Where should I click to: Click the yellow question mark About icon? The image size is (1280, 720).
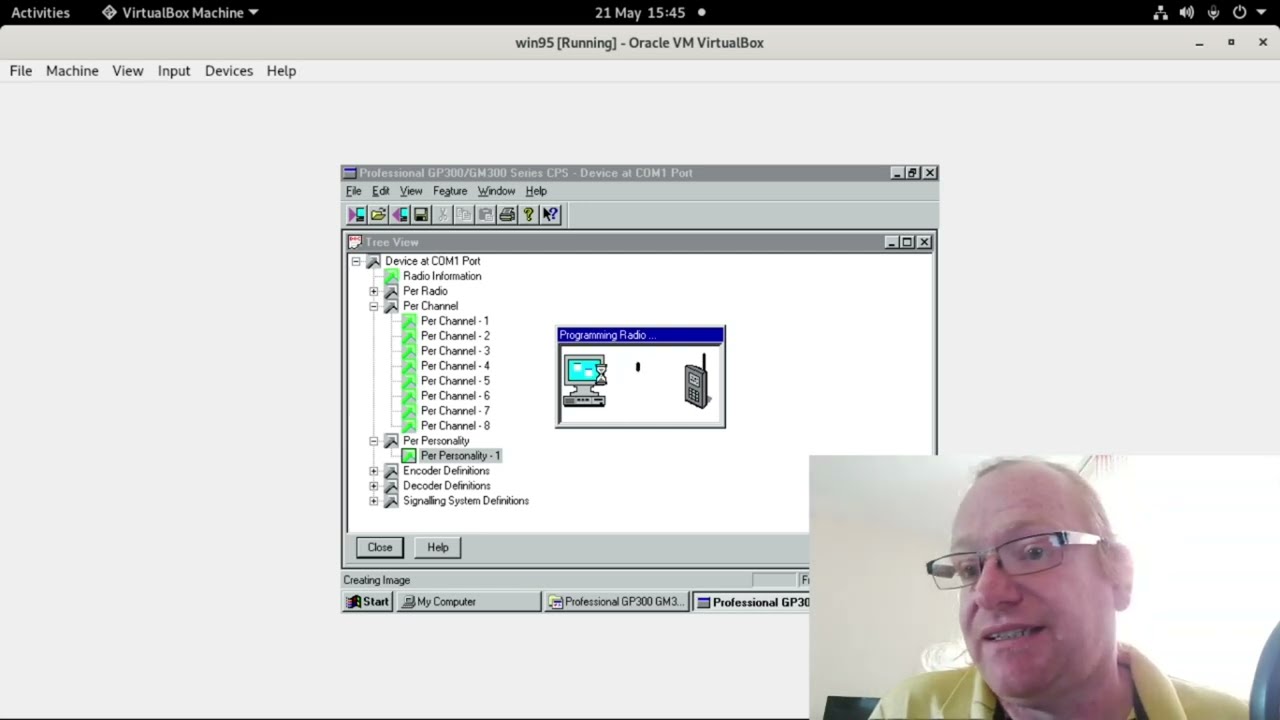point(528,214)
